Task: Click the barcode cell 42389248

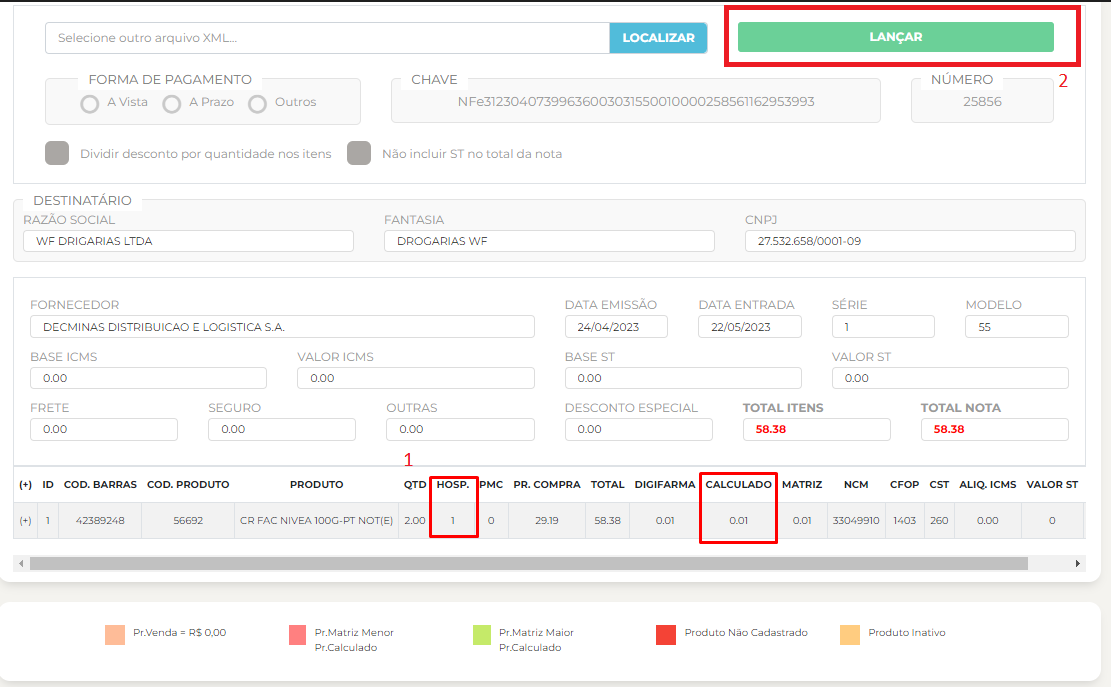Action: pos(100,521)
